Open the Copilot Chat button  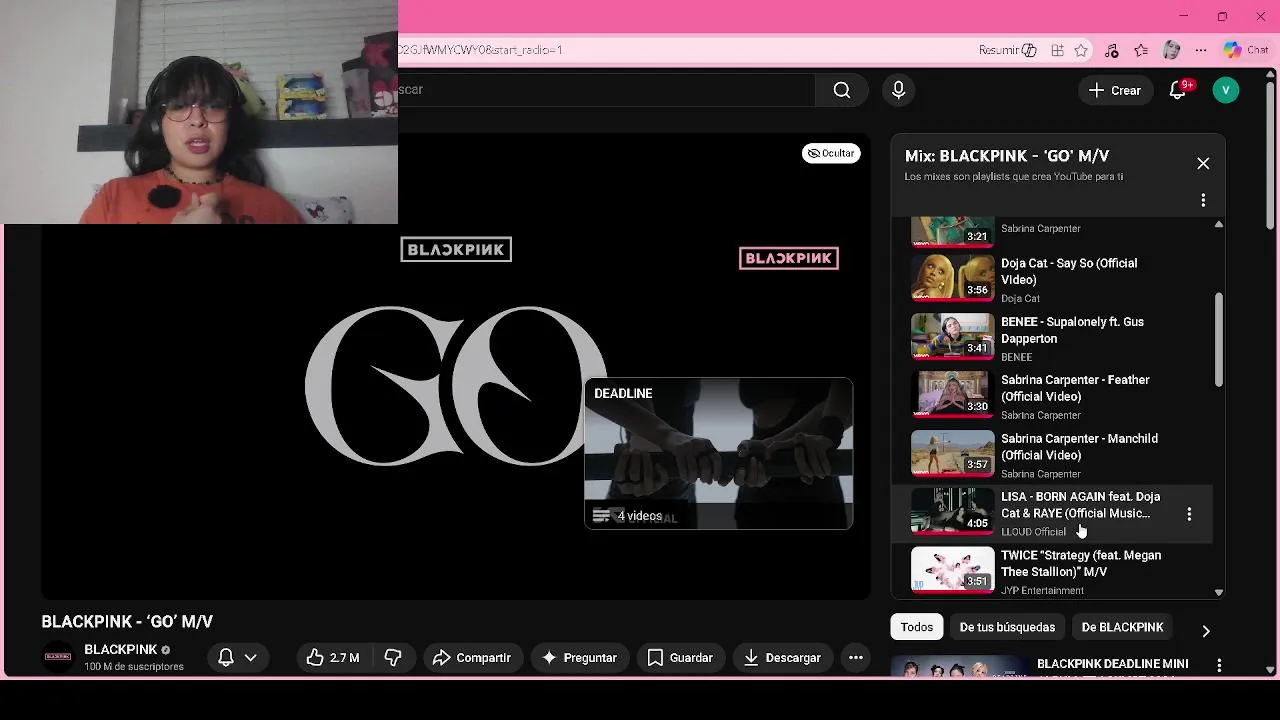pyautogui.click(x=1247, y=50)
